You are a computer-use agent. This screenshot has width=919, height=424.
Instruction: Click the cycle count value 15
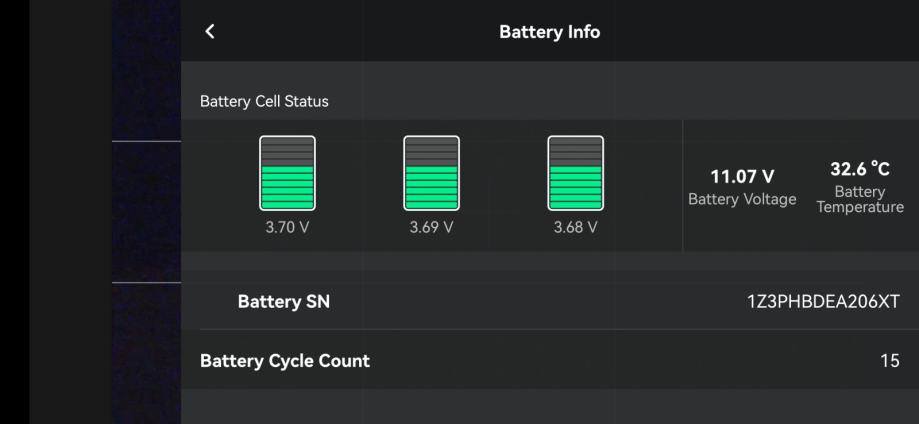[889, 361]
